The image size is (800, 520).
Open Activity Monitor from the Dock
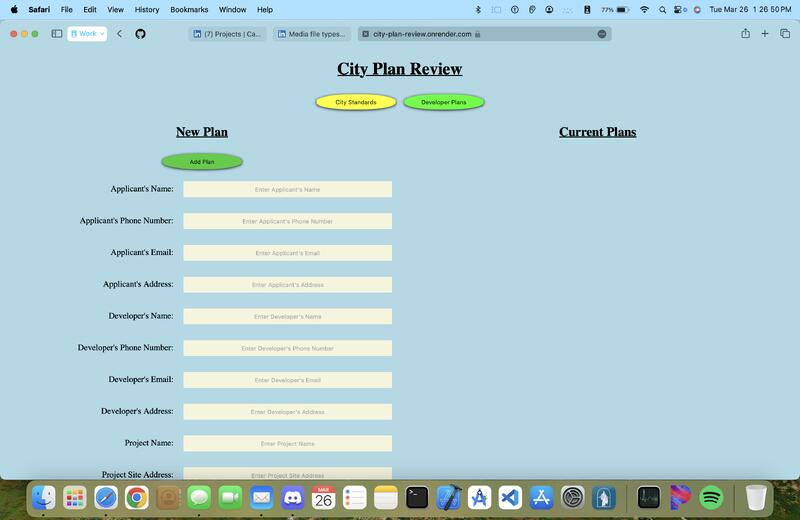click(x=649, y=497)
